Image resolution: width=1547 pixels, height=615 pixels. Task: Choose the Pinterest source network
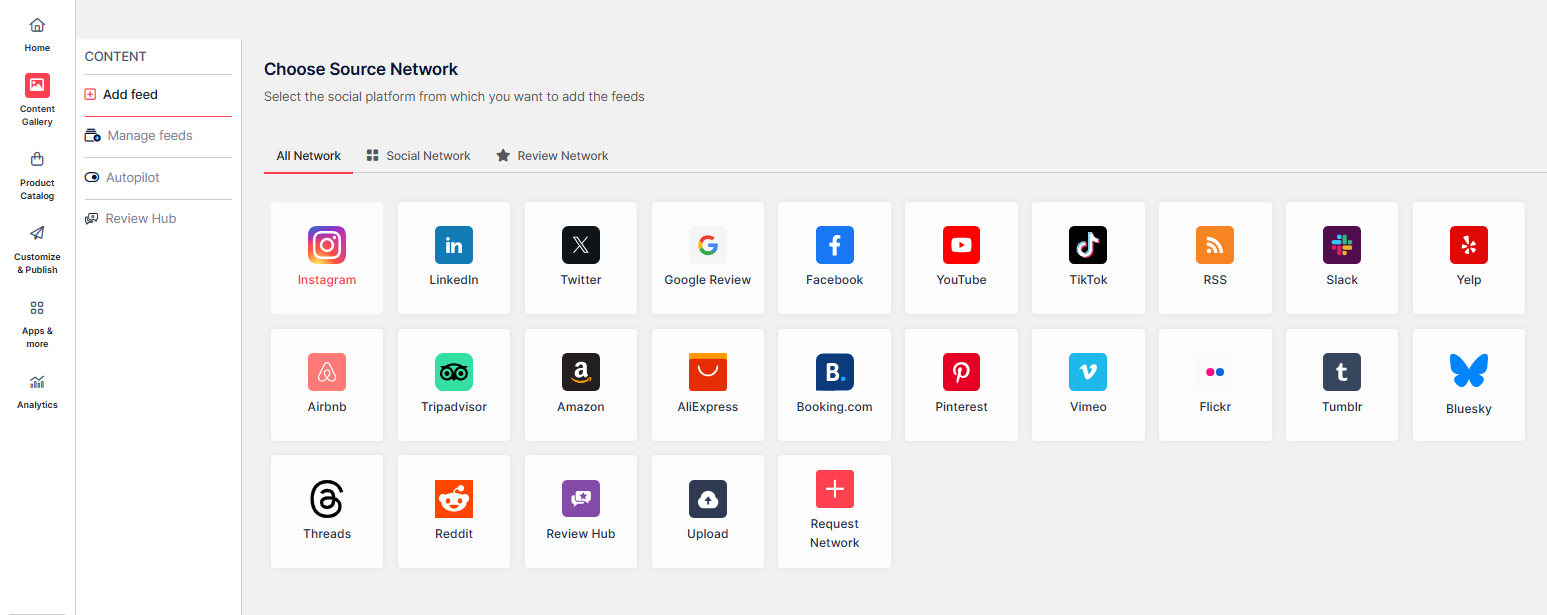click(x=961, y=385)
